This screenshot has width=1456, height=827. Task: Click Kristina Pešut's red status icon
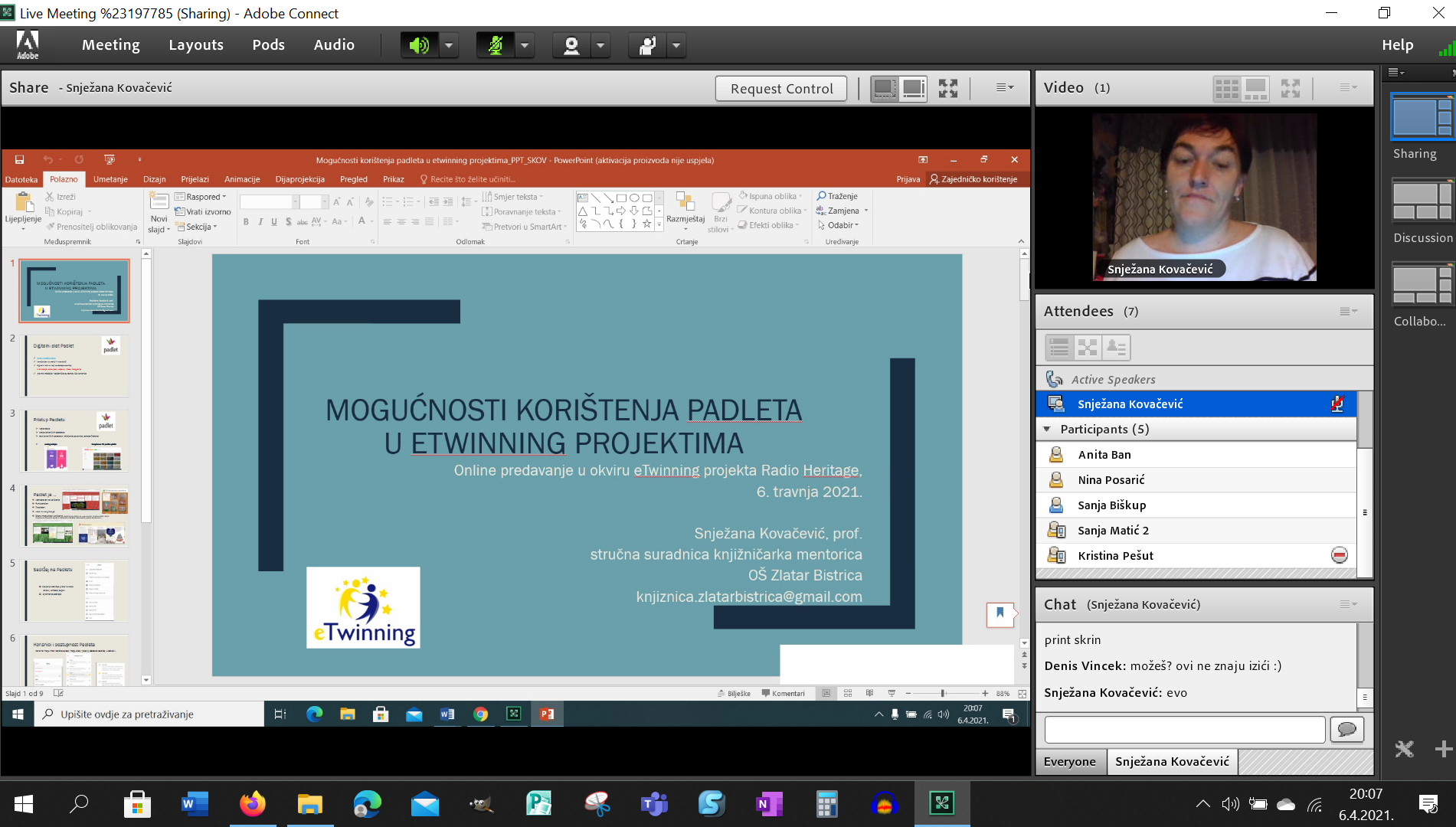point(1339,555)
